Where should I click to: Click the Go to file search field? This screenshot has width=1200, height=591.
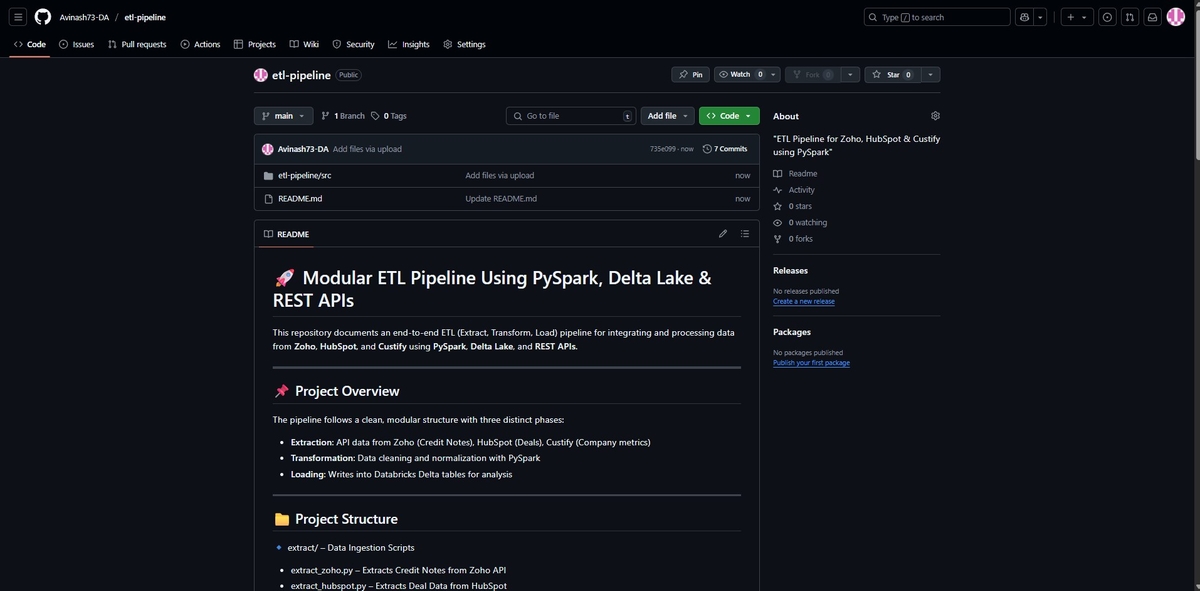click(570, 116)
